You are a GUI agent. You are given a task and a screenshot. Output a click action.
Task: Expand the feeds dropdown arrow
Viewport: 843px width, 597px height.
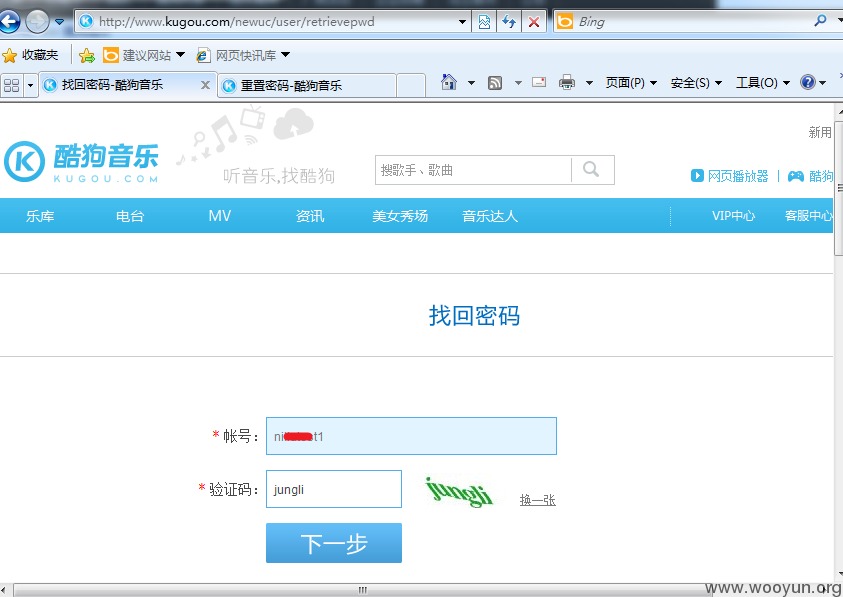tap(518, 83)
